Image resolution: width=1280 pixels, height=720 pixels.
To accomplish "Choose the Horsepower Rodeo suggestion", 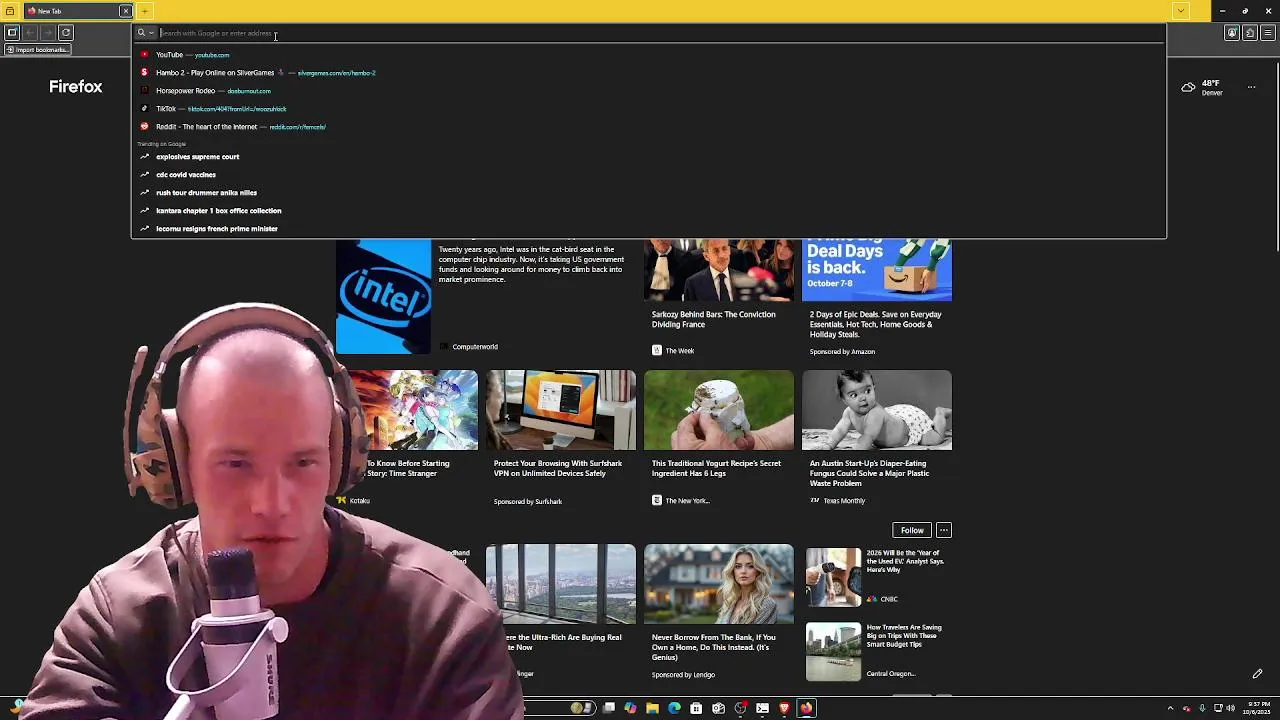I will [x=648, y=91].
